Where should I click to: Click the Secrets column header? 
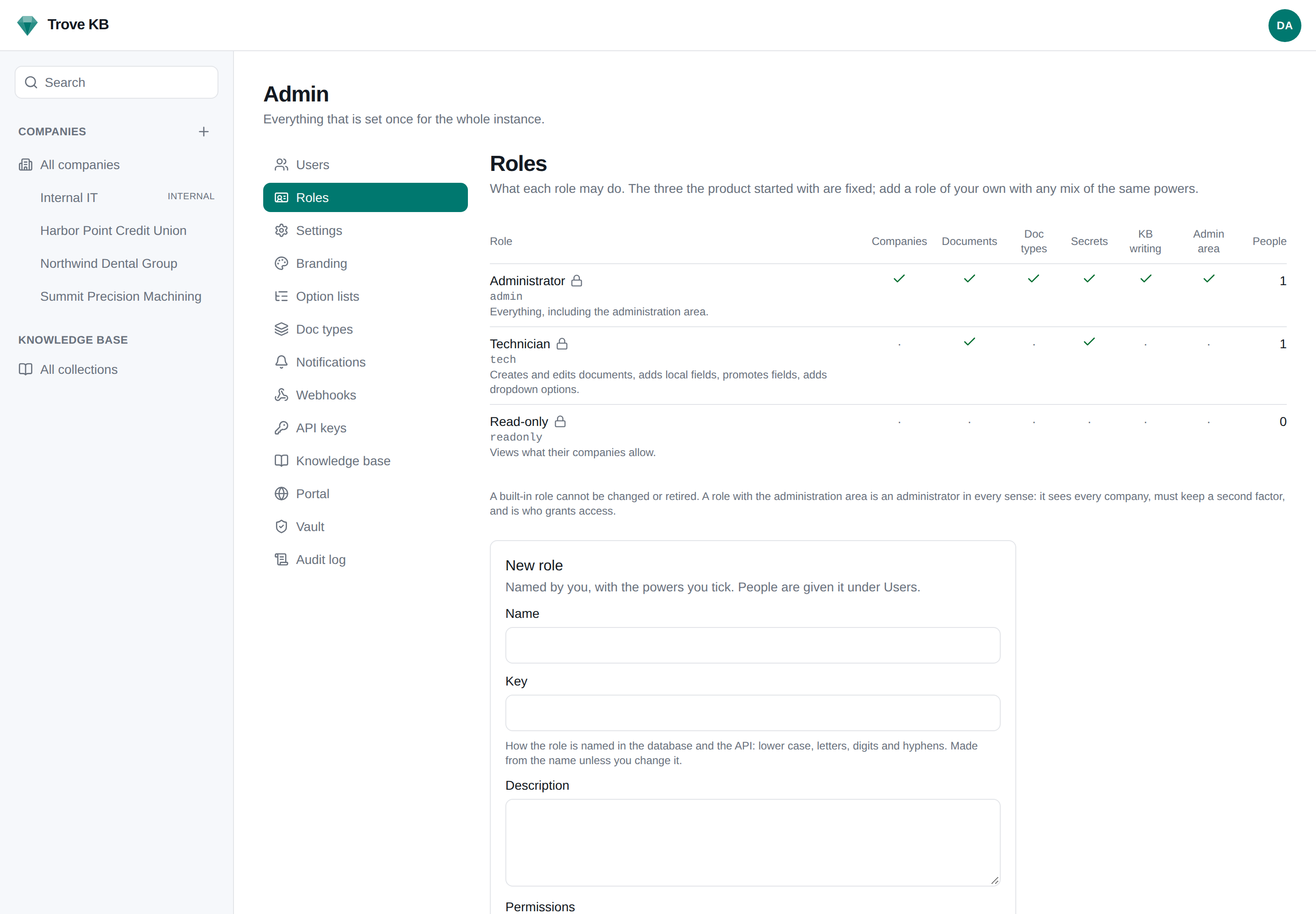click(x=1088, y=241)
